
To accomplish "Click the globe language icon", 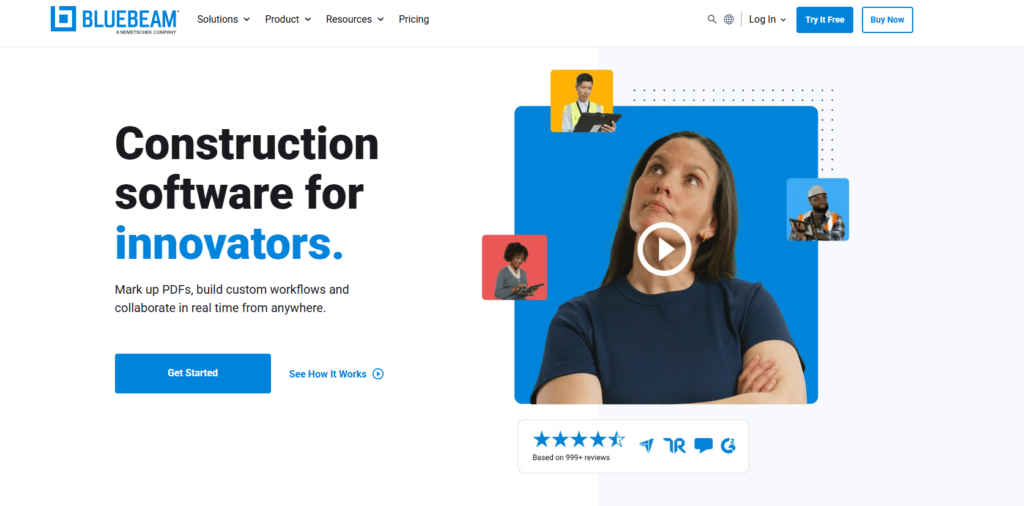I will tap(729, 20).
